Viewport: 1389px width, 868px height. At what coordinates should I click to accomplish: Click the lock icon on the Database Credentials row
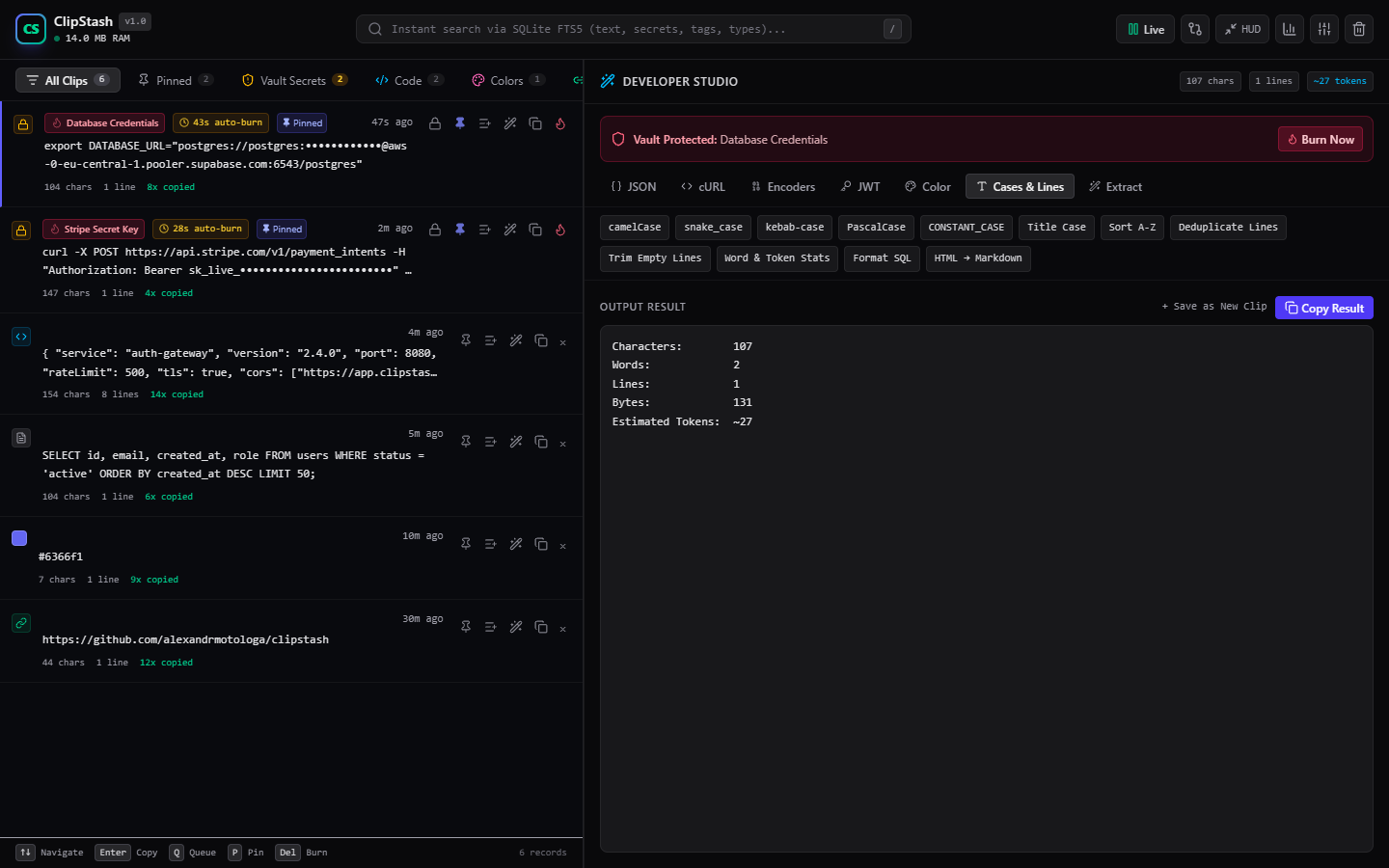point(435,123)
